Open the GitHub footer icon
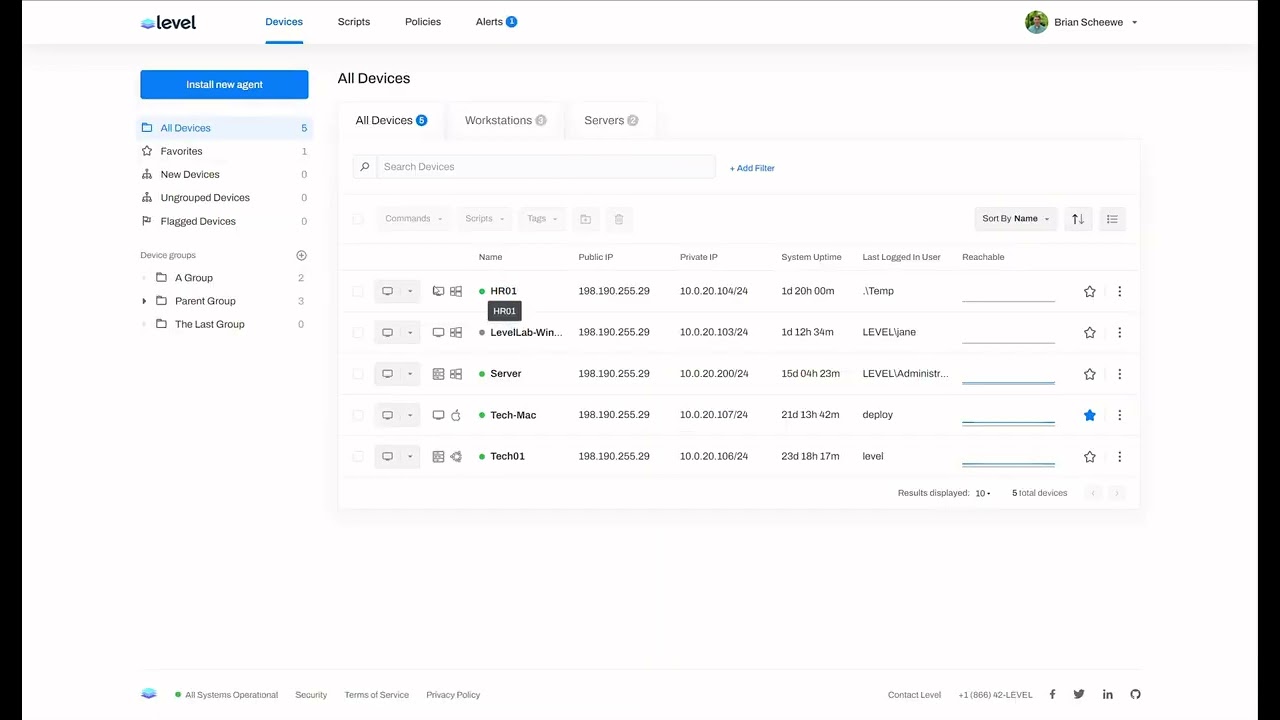The width and height of the screenshot is (1280, 720). 1135,694
